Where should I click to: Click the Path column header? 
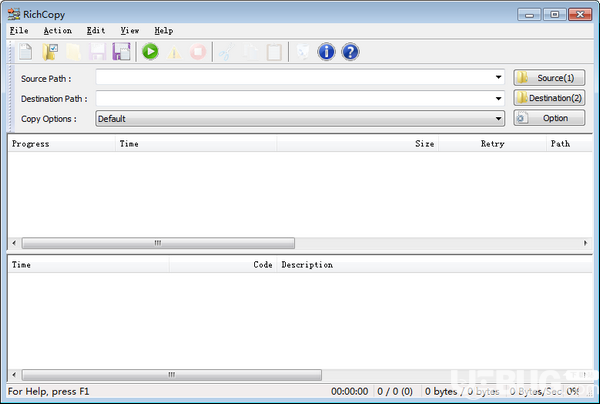tap(569, 144)
